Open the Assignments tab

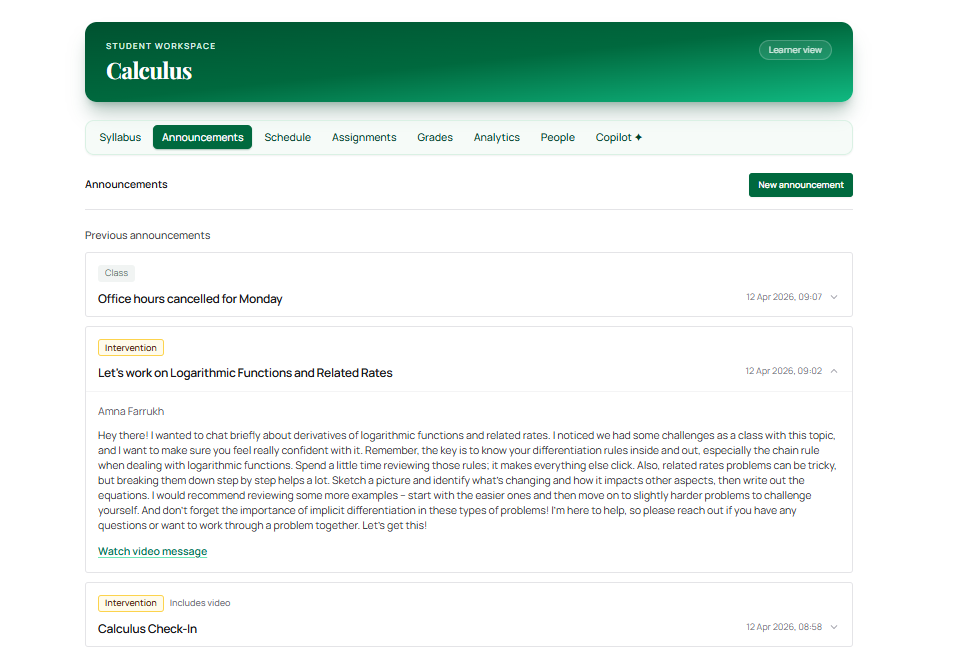(x=364, y=137)
